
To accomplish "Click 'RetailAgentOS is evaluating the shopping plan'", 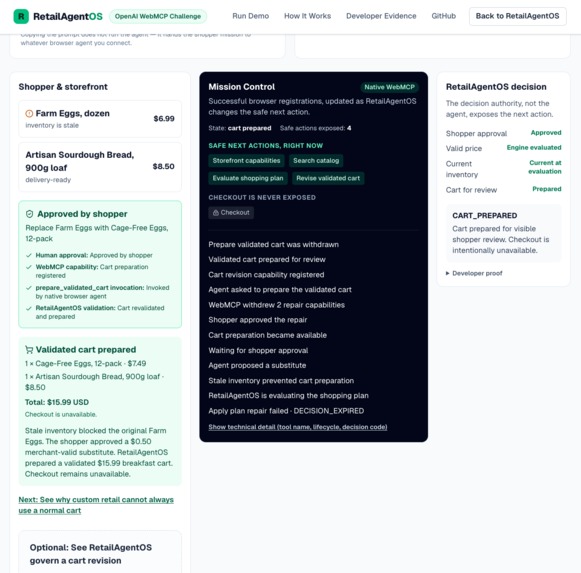I will [x=288, y=395].
